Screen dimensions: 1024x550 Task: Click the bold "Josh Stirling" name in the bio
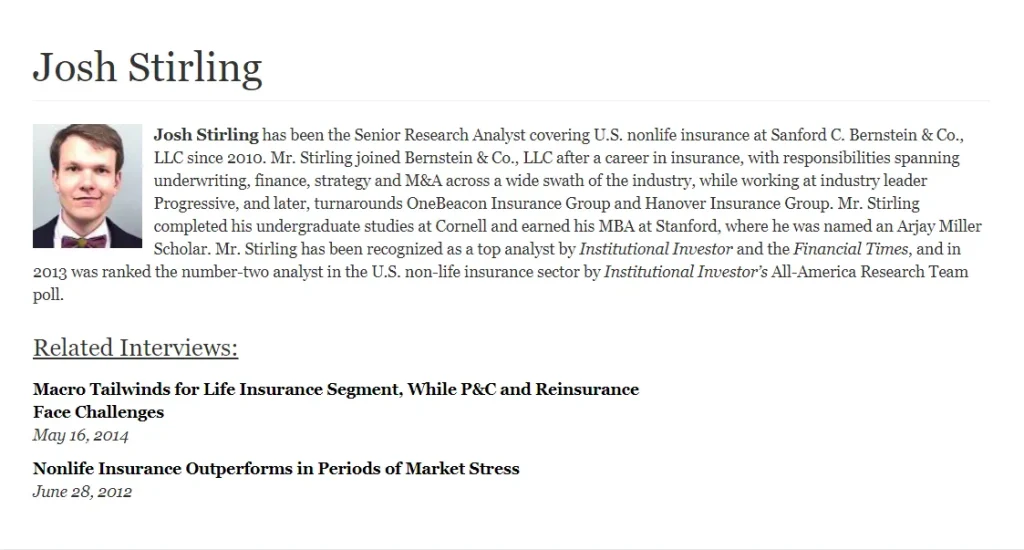tap(206, 134)
